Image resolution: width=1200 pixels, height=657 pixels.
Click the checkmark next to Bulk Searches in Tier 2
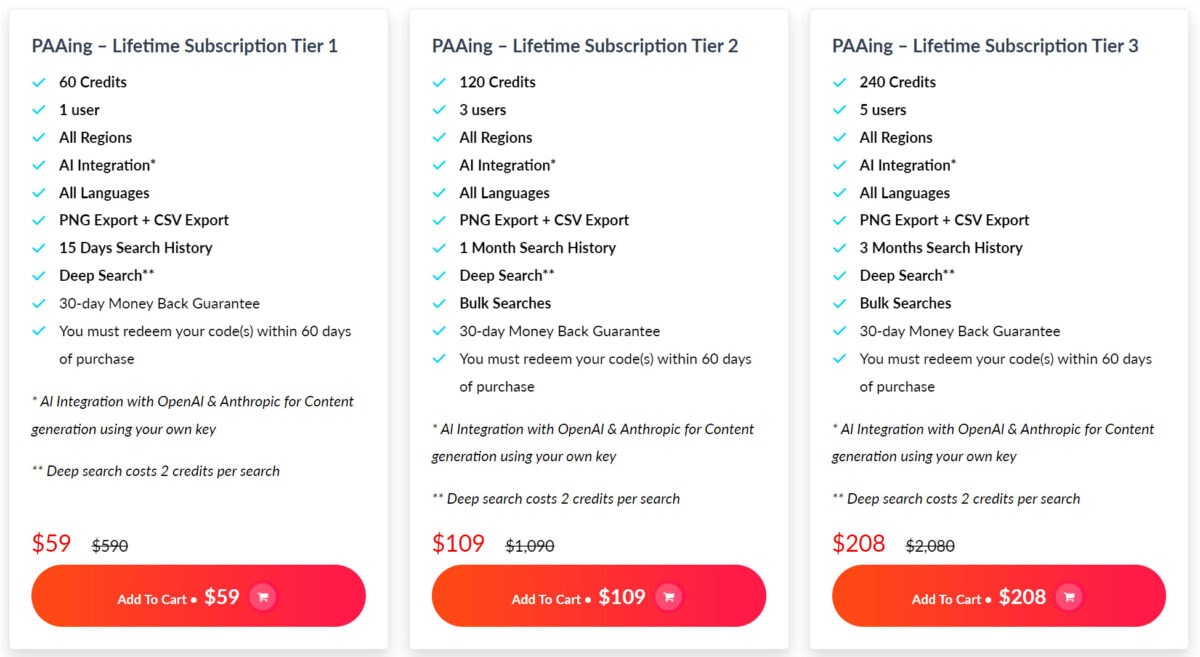pyautogui.click(x=440, y=303)
